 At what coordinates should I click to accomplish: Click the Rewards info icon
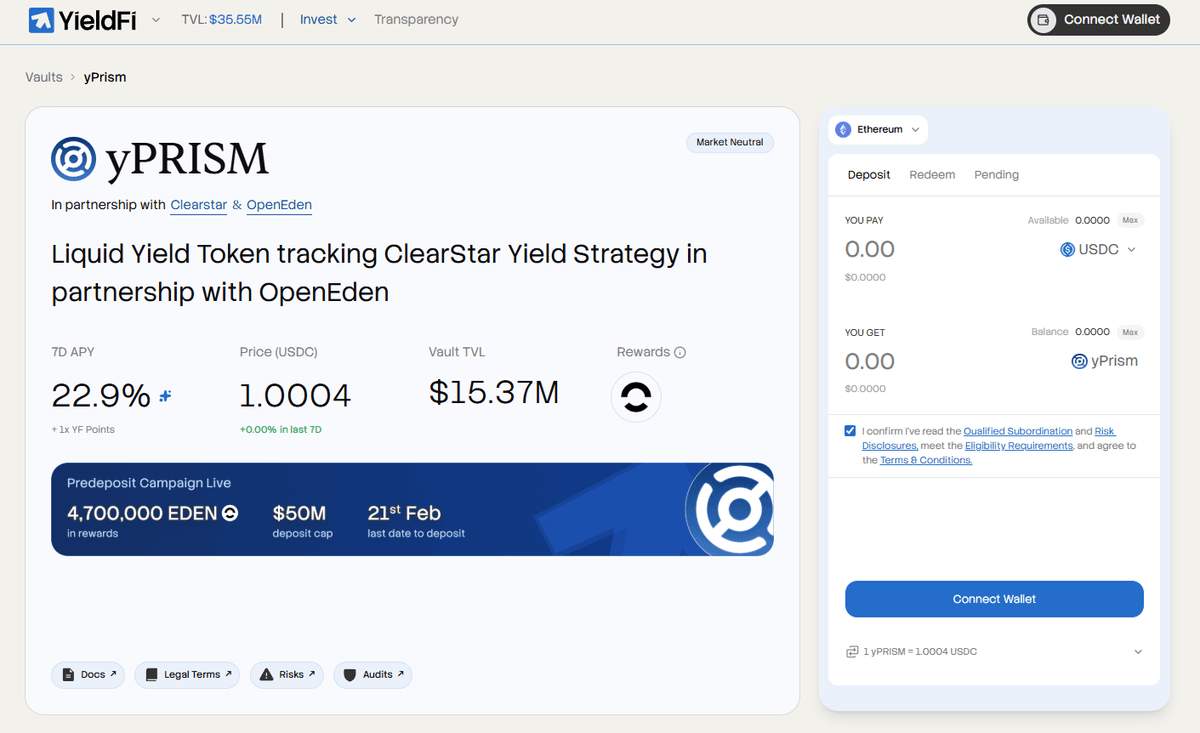click(680, 353)
